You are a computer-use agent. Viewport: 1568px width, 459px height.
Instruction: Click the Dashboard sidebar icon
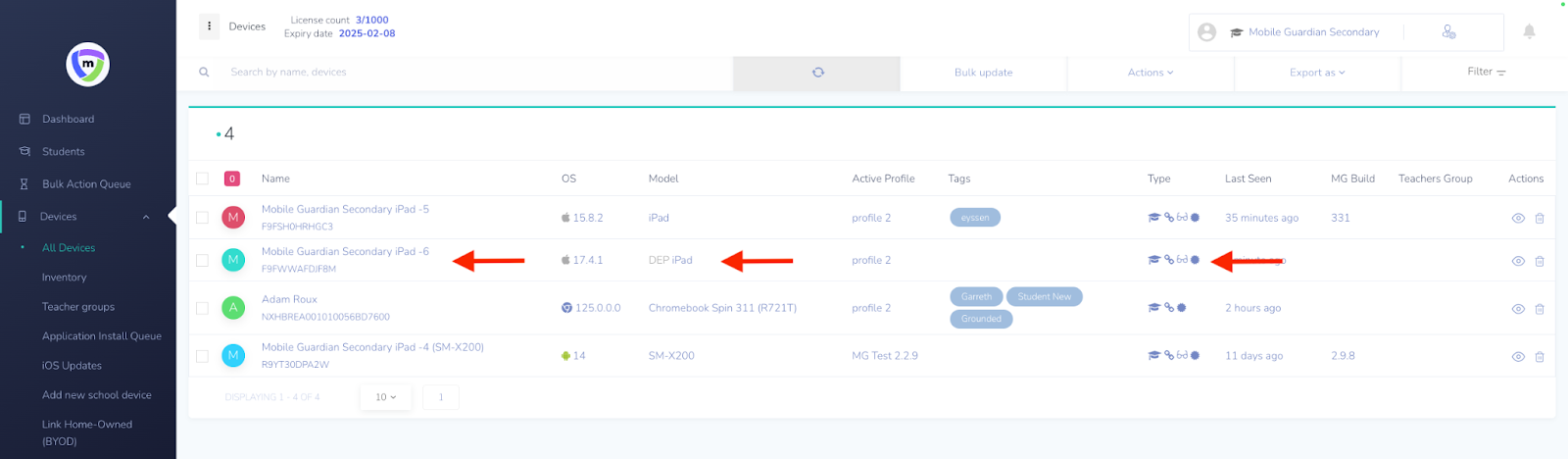click(x=24, y=119)
